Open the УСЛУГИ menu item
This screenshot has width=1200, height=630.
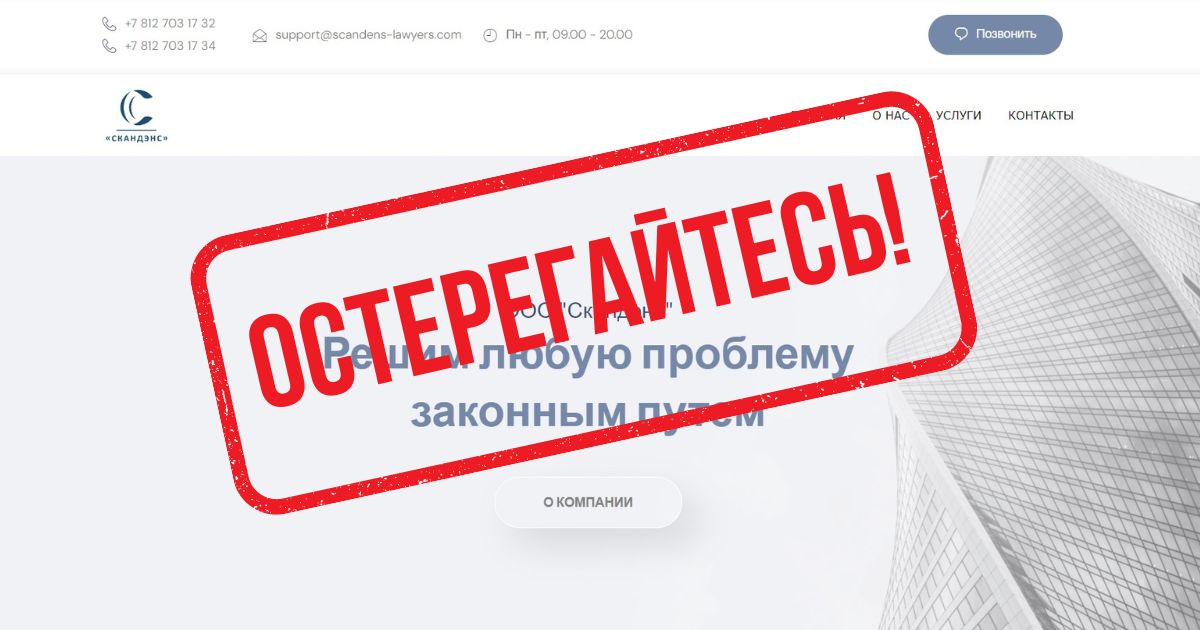pyautogui.click(x=959, y=115)
